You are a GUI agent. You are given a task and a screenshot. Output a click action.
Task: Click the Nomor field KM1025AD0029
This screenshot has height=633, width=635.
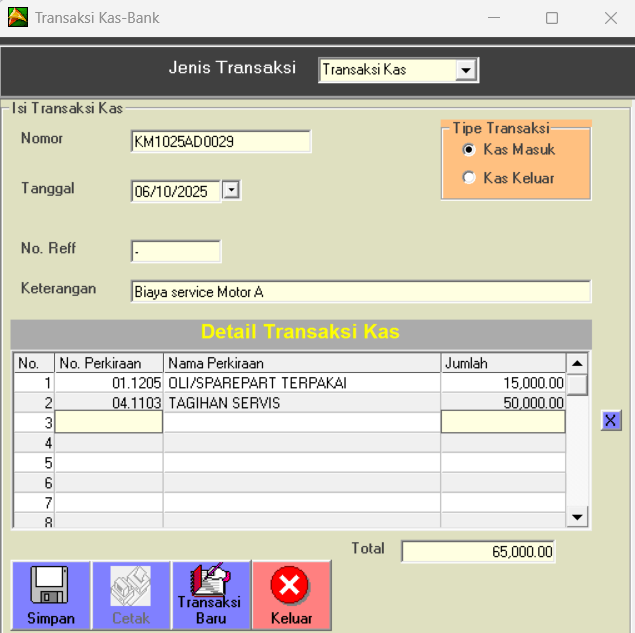tap(220, 142)
